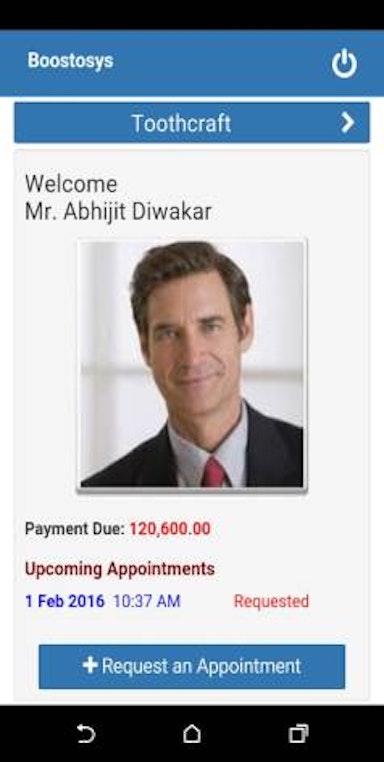Open the recent apps icon
This screenshot has width=384, height=762.
click(298, 733)
